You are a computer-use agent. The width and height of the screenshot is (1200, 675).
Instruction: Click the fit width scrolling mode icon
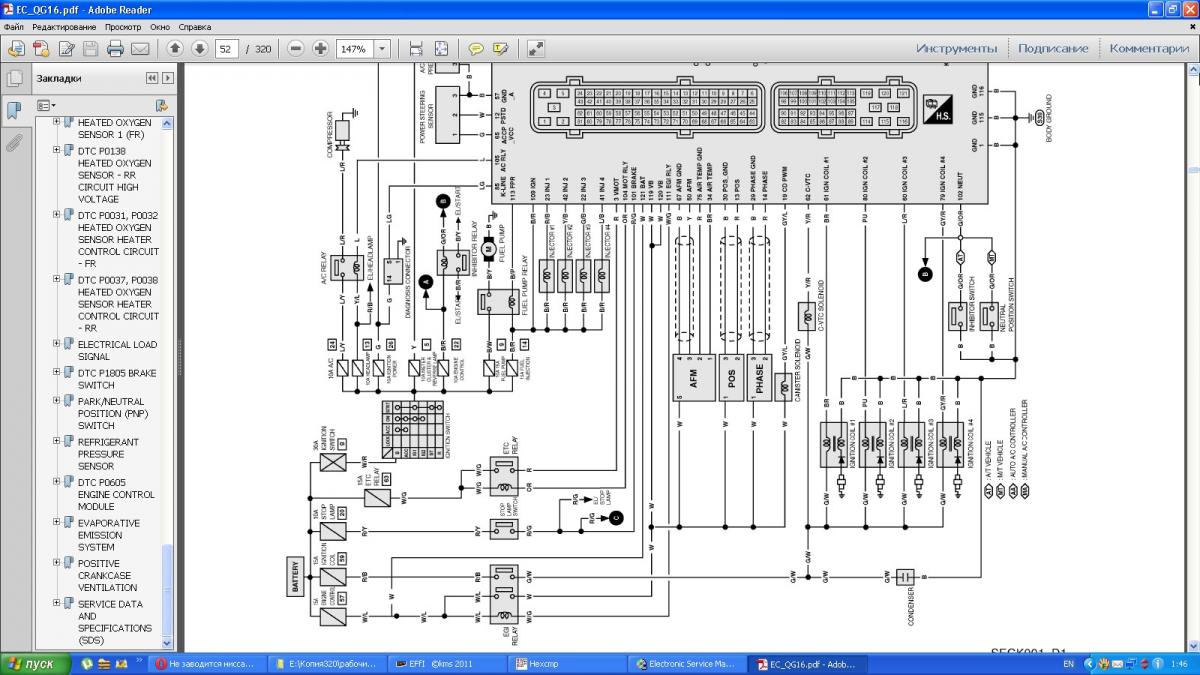pos(416,48)
